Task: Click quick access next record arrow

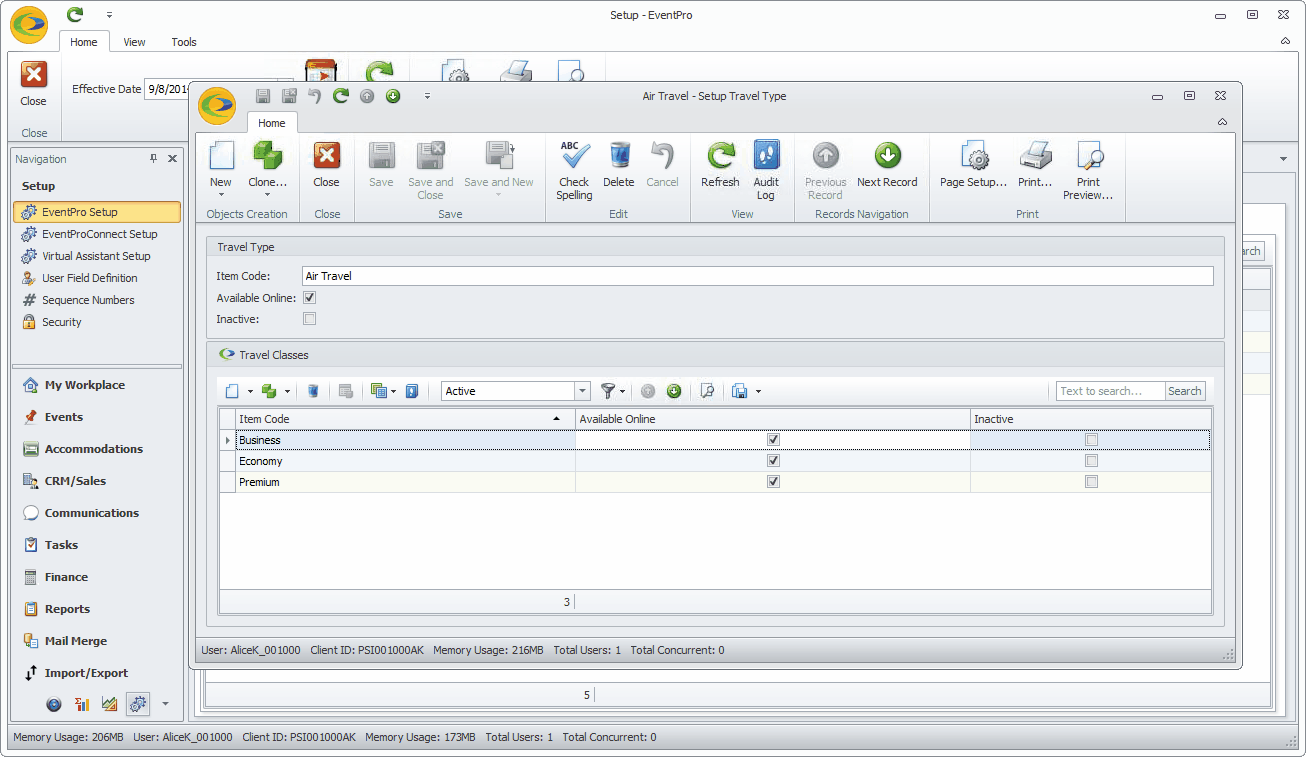Action: pos(393,96)
